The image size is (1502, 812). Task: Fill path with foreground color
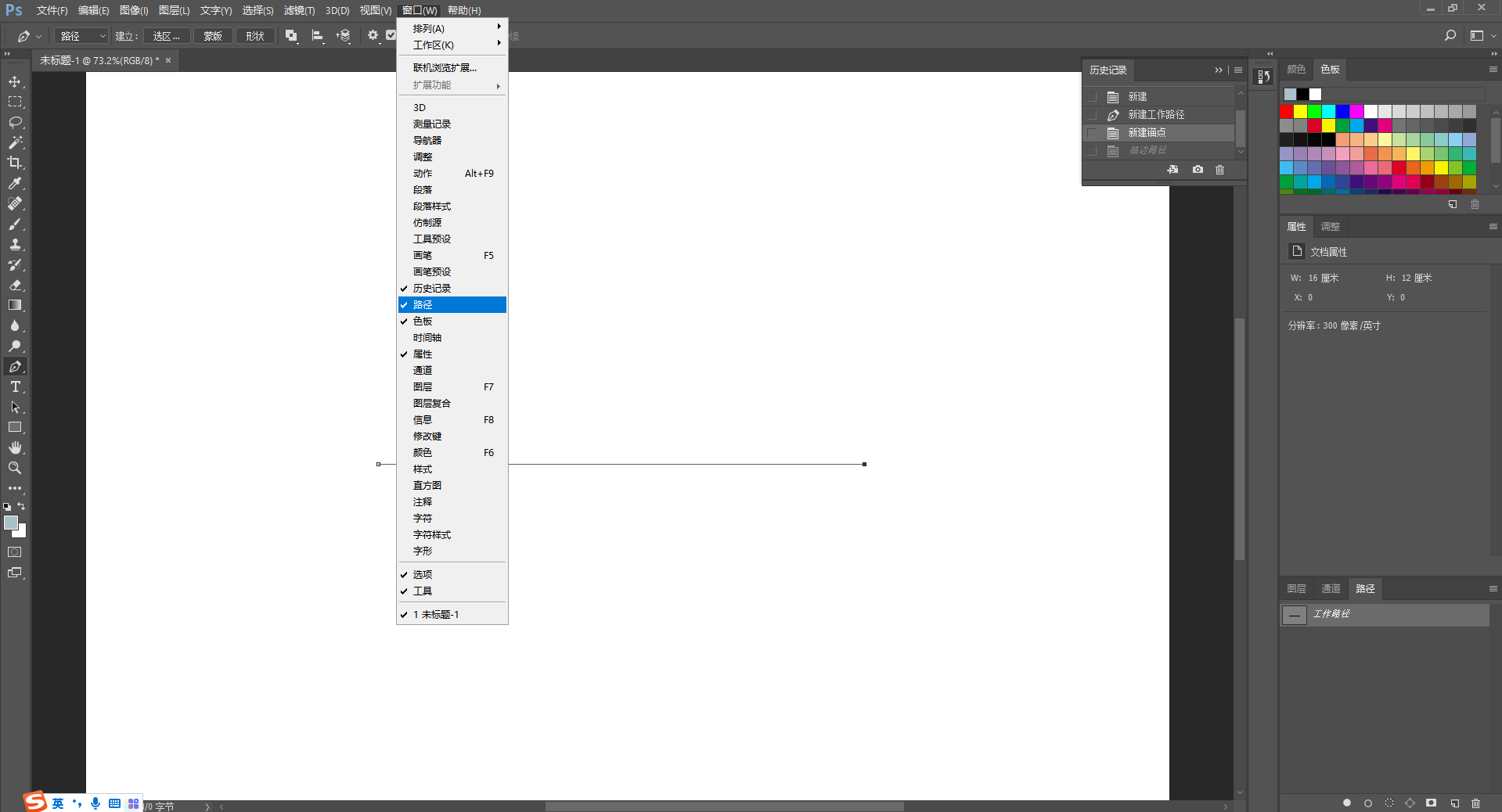point(1346,803)
